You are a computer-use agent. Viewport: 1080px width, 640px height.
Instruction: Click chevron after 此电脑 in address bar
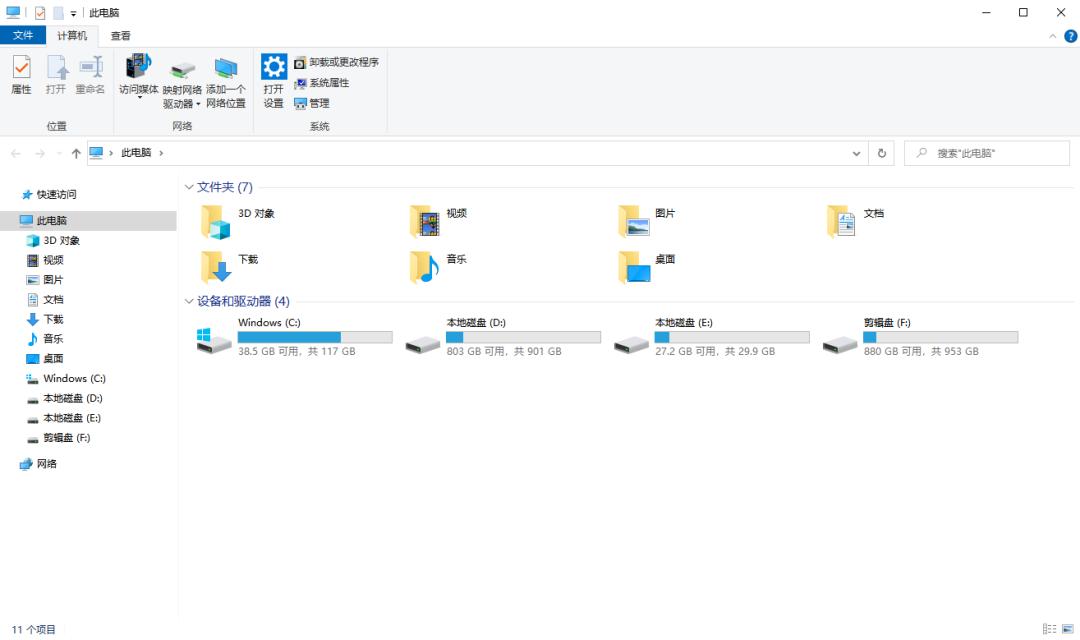coord(161,153)
